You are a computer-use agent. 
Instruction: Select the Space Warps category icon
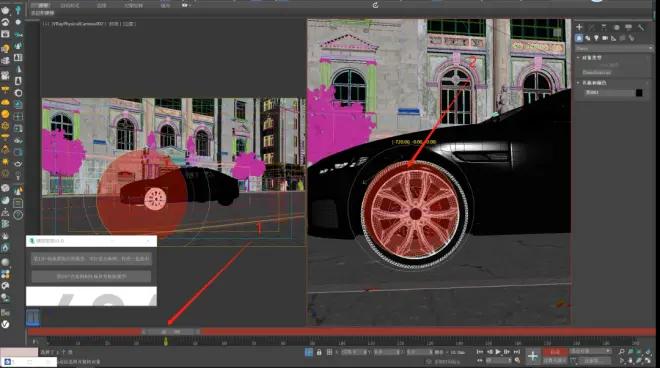click(x=623, y=38)
